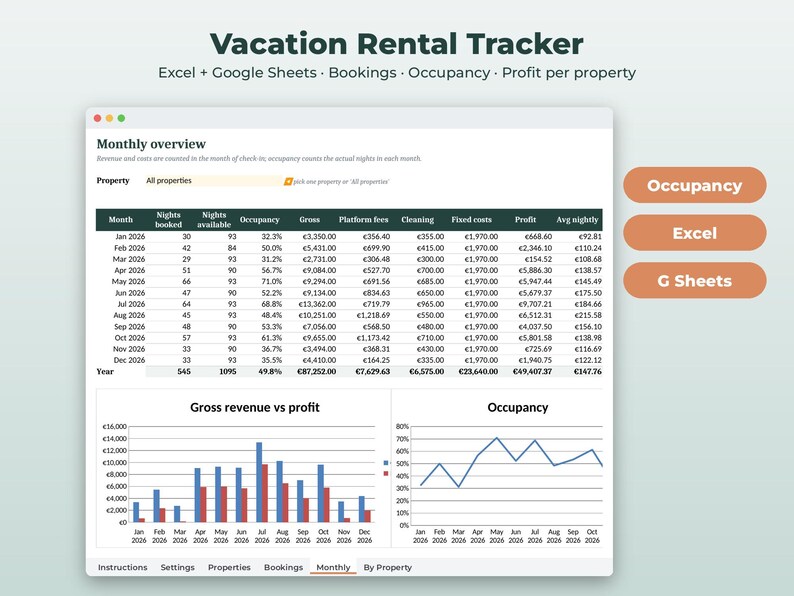Select the 'Profit' column header
The width and height of the screenshot is (794, 596).
coord(525,220)
